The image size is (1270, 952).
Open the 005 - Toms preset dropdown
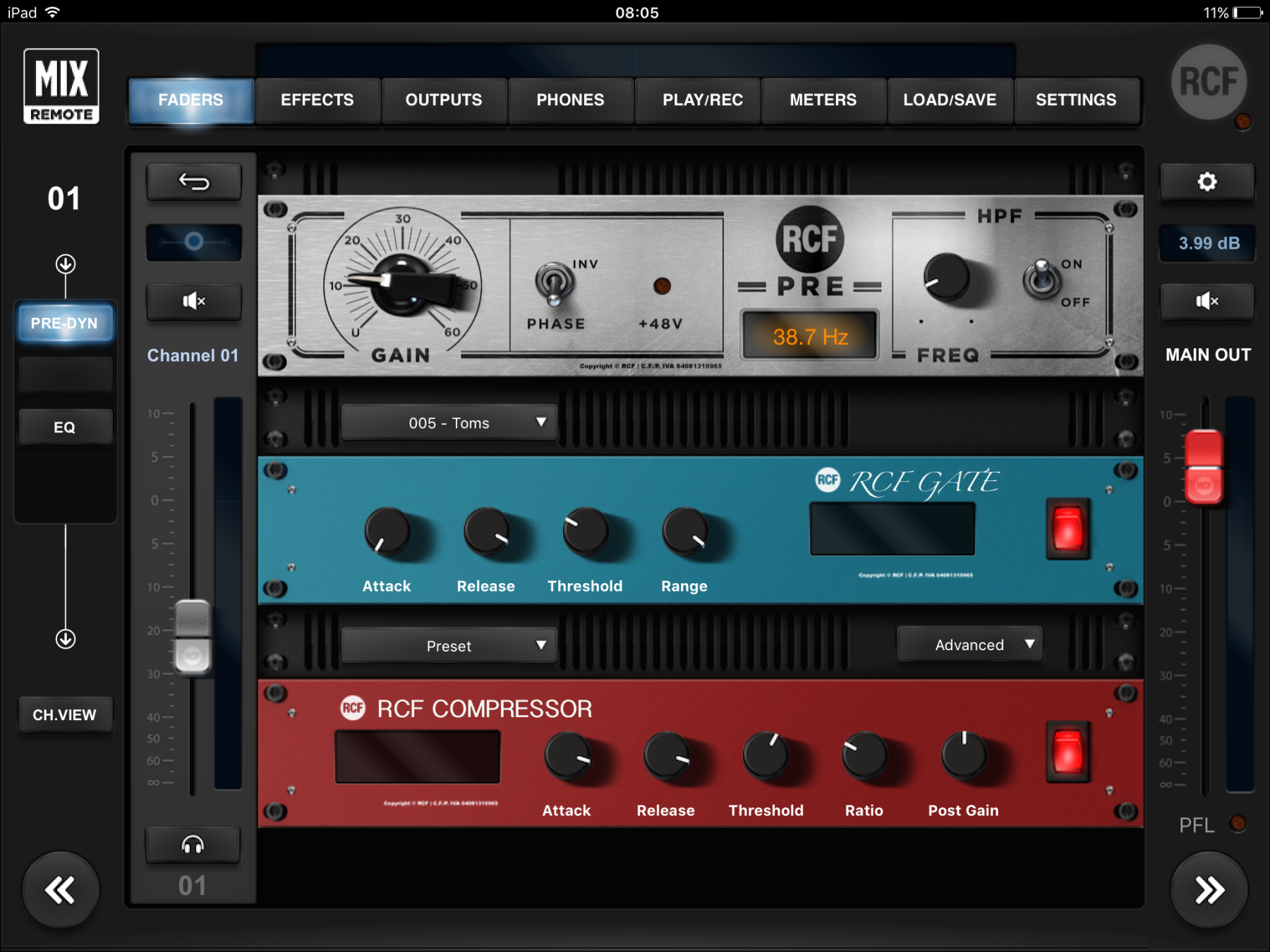449,423
